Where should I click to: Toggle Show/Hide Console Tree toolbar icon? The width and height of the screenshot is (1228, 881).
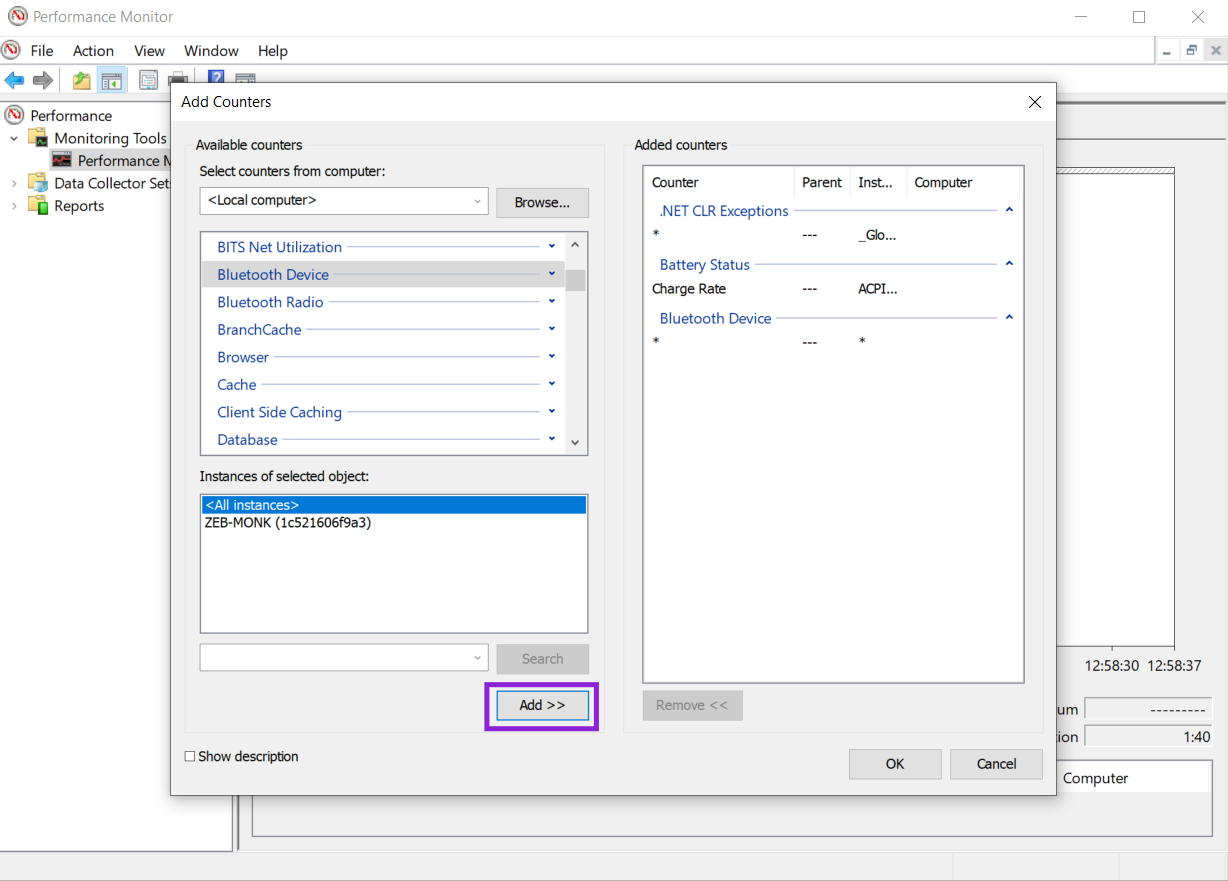[x=111, y=80]
